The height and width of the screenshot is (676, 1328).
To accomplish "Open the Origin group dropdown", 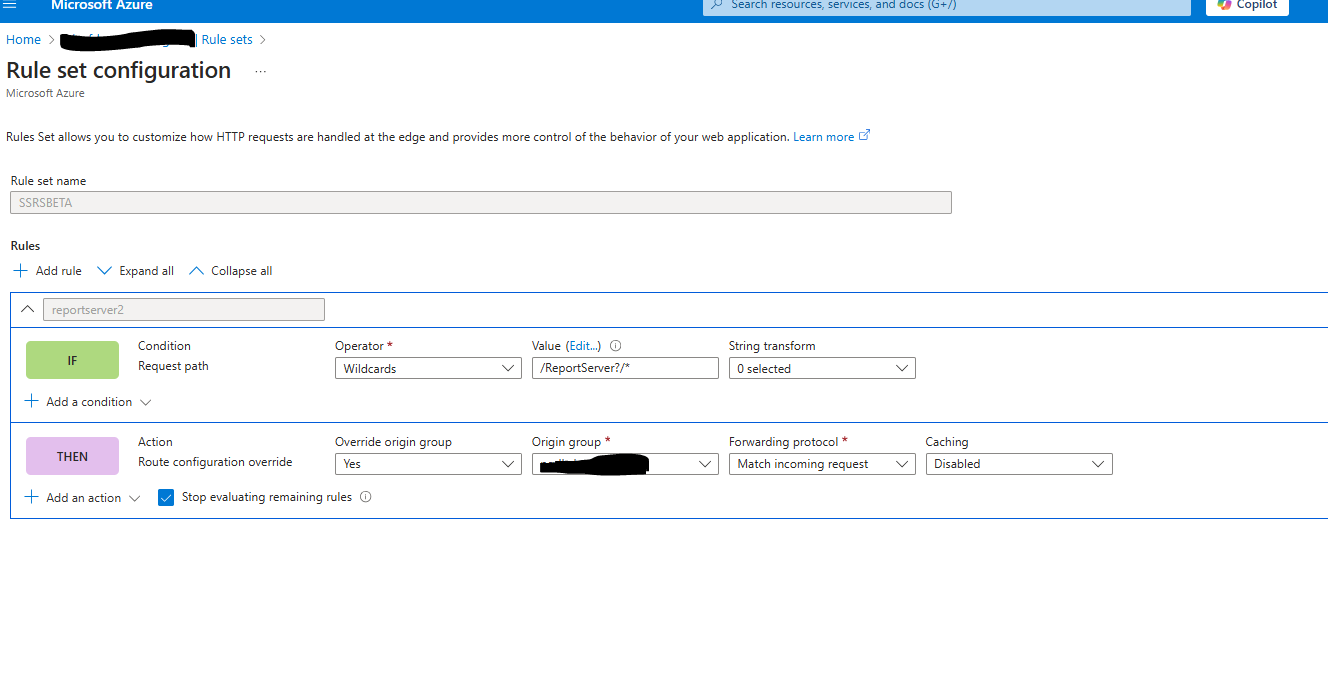I will point(625,464).
